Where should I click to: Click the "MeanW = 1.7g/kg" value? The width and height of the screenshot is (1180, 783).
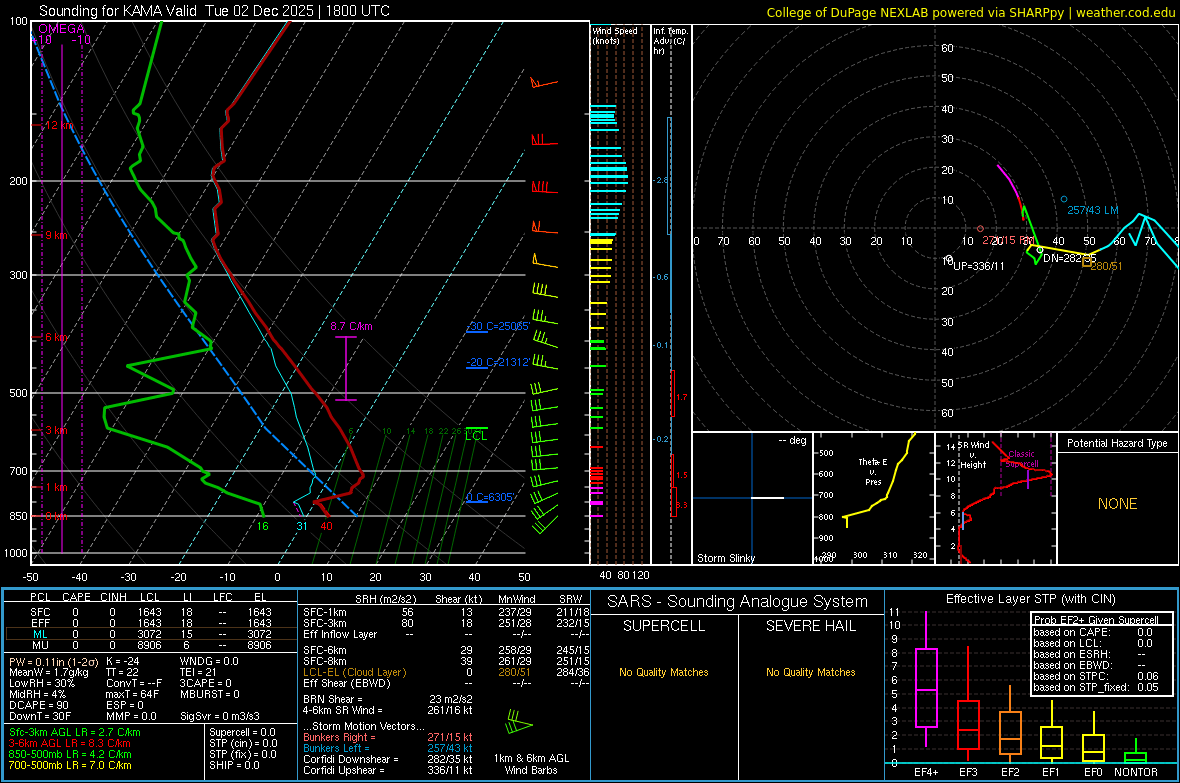pos(48,672)
